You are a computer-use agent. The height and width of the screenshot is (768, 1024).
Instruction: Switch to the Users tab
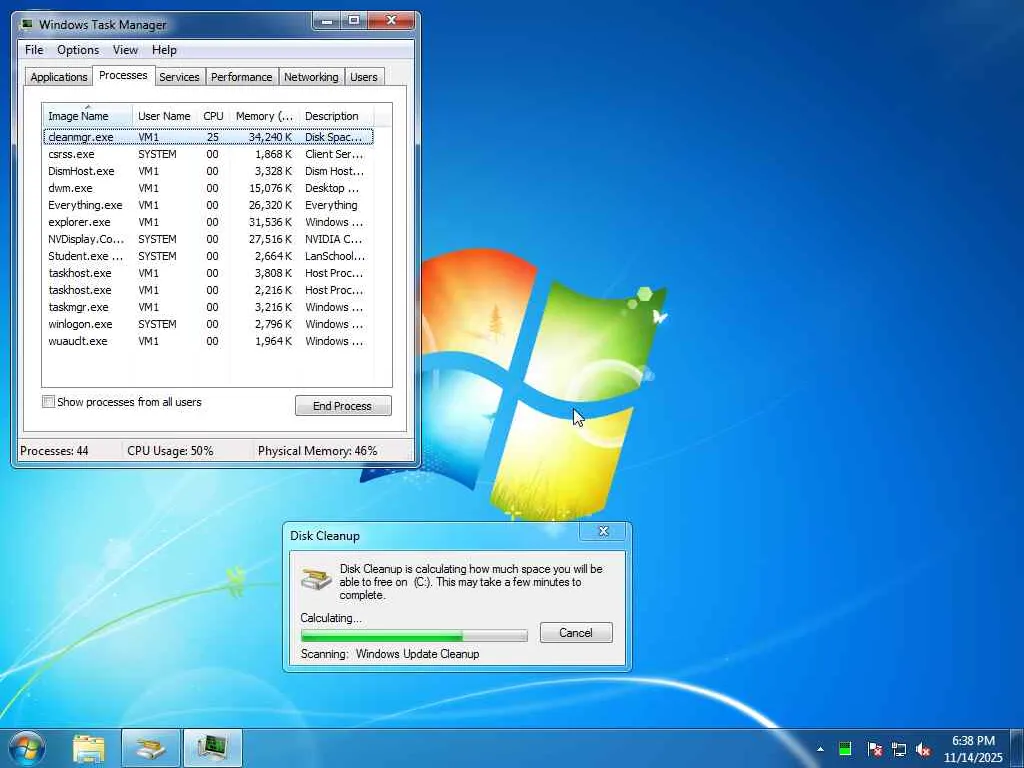pos(364,77)
